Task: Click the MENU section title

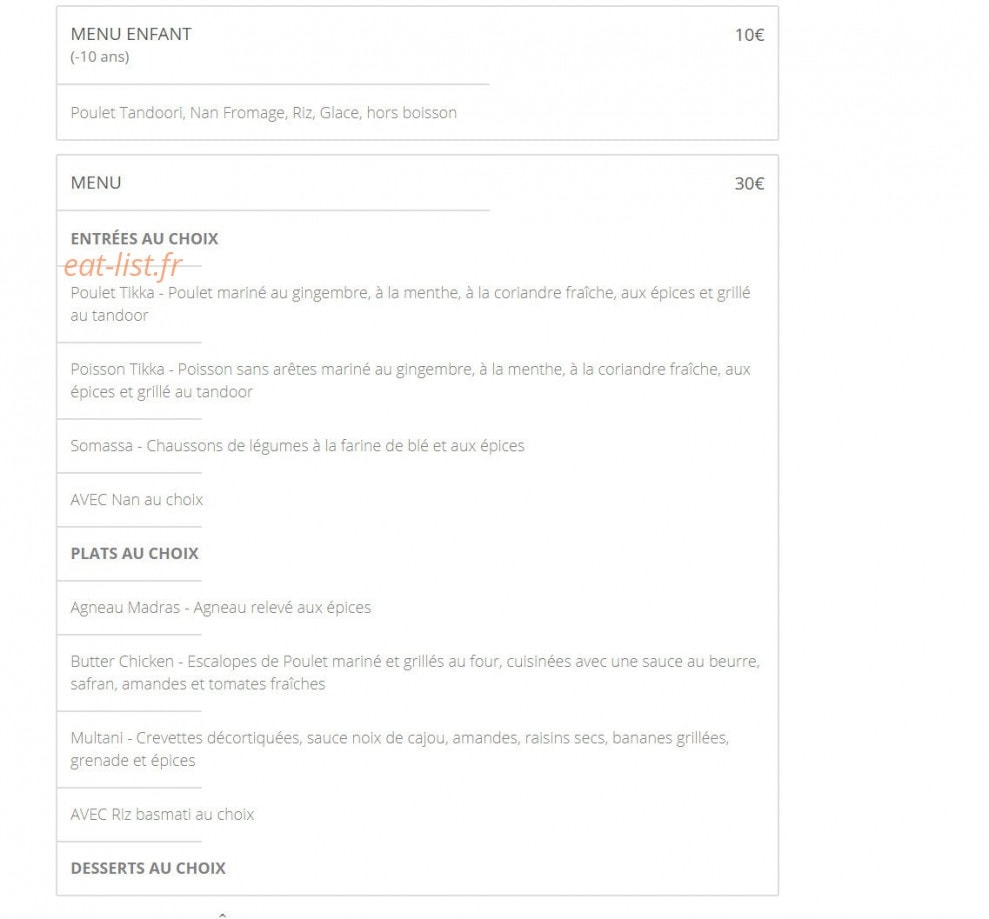Action: [x=96, y=183]
